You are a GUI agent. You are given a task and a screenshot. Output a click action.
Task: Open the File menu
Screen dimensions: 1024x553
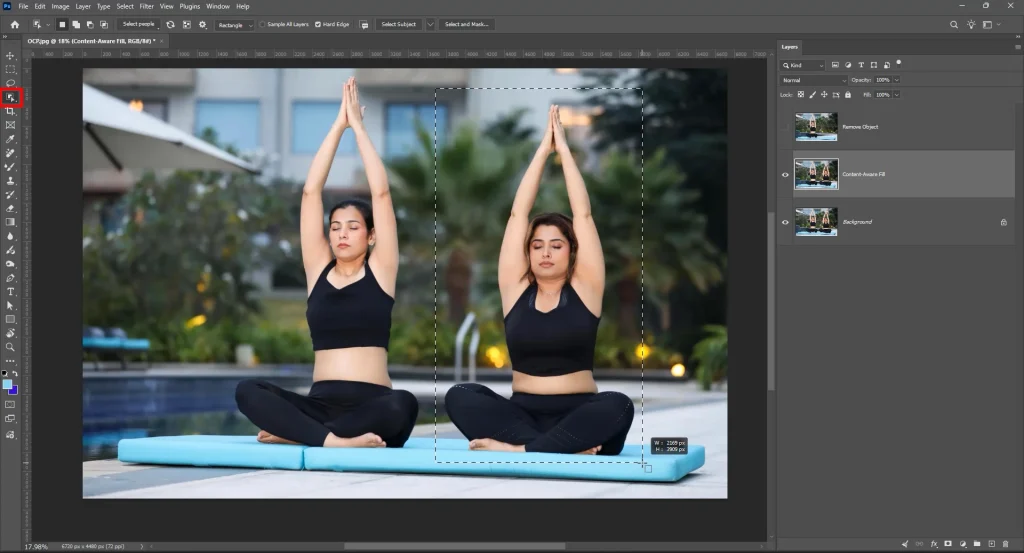coord(23,7)
